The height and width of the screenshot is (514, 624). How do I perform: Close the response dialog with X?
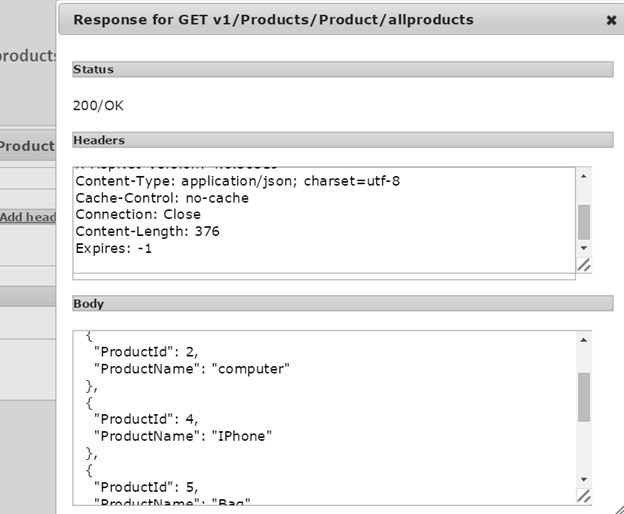pos(611,19)
